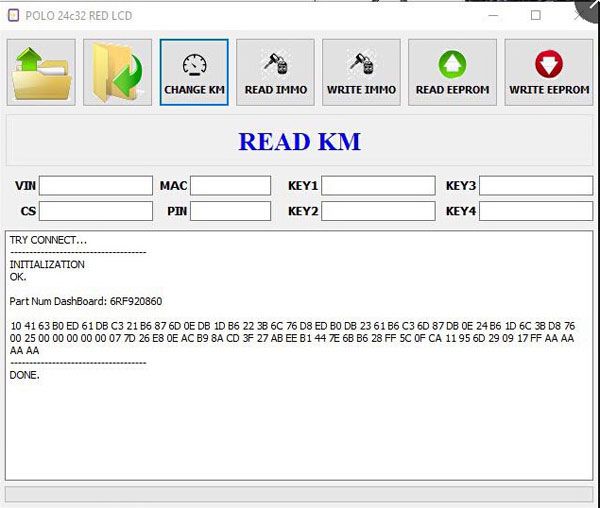Viewport: 600px width, 508px height.
Task: Click the progress bar at the bottom
Action: point(299,494)
